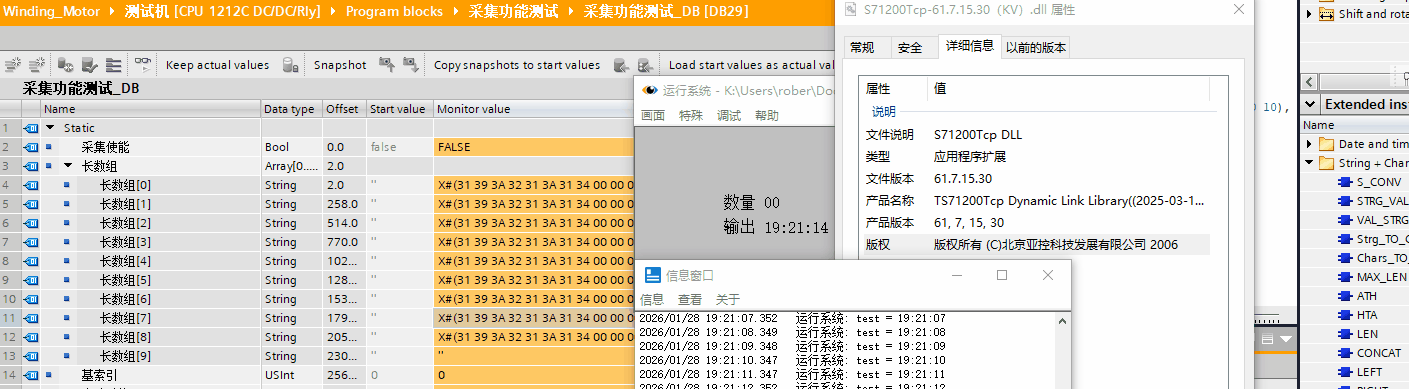The height and width of the screenshot is (389, 1409).
Task: Open the 画面 menu in 运行系统 window
Action: pos(653,115)
